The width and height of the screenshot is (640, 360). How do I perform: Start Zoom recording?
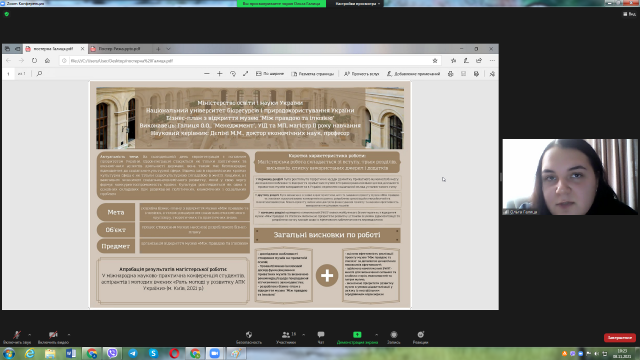(393, 337)
